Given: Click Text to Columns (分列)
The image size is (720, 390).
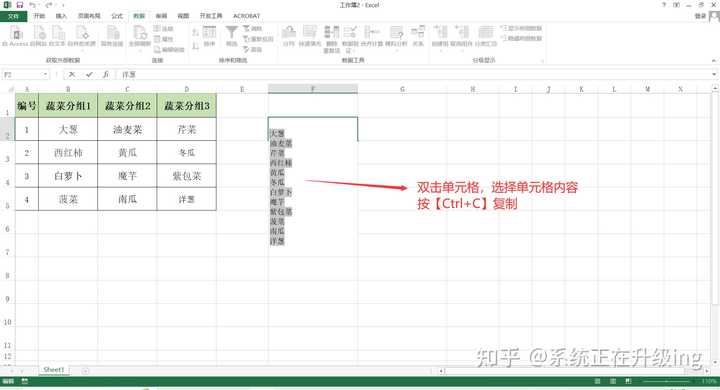Looking at the screenshot, I should point(288,36).
